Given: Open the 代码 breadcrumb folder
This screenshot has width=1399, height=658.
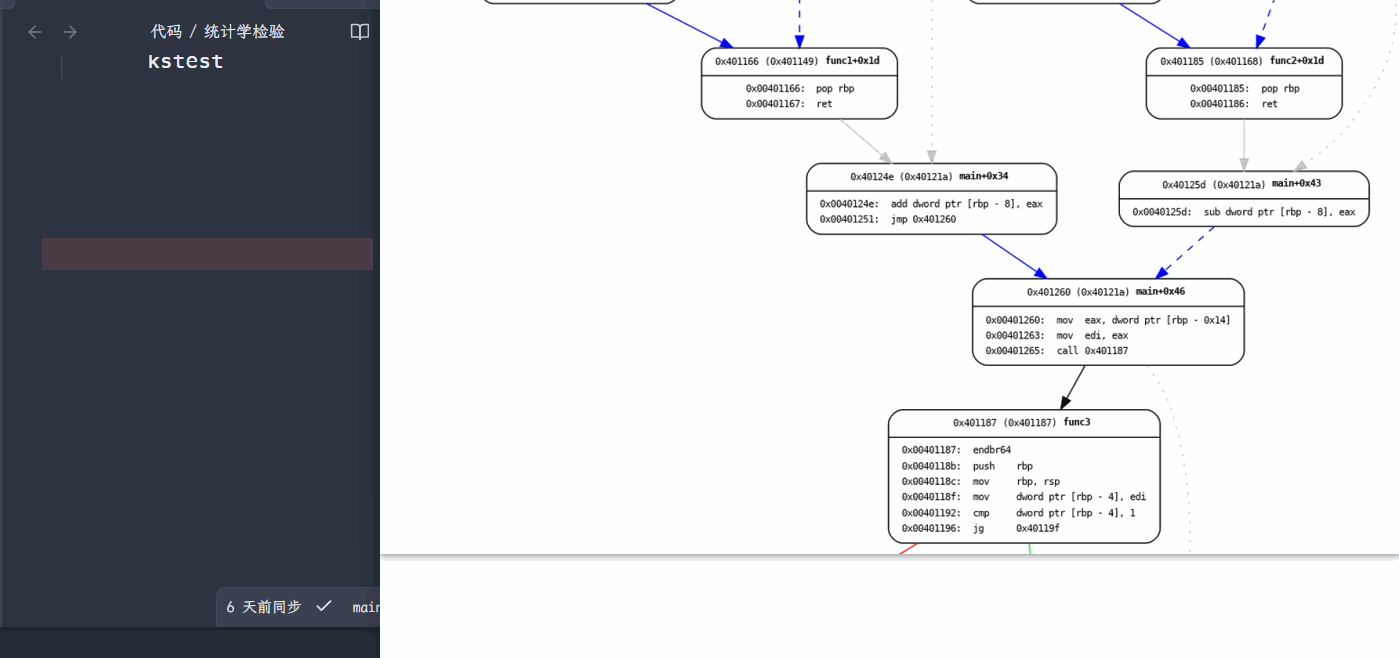Looking at the screenshot, I should (x=166, y=32).
